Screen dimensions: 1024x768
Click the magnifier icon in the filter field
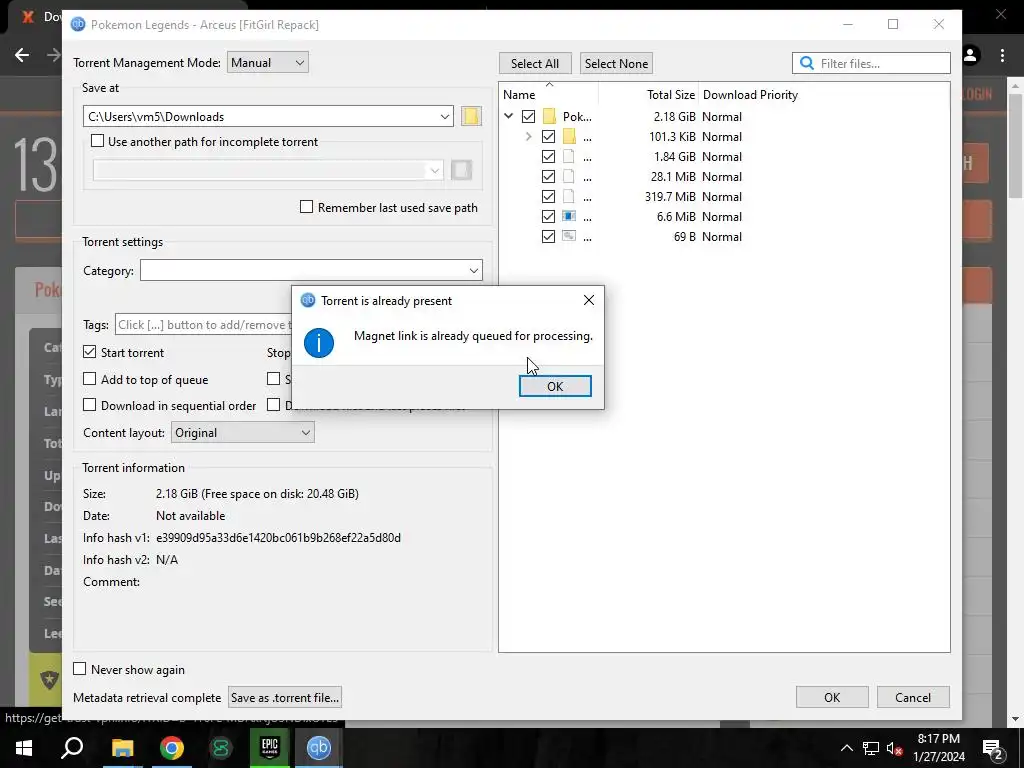coord(807,63)
